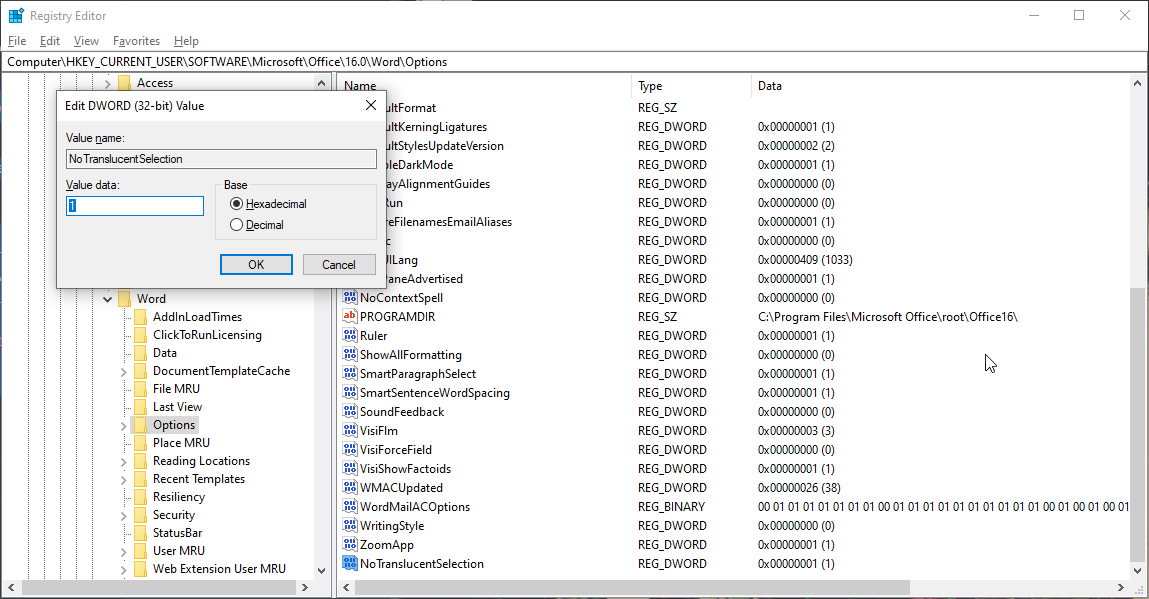The width and height of the screenshot is (1149, 599).
Task: Cancel the Edit DWORD dialog
Action: point(339,265)
